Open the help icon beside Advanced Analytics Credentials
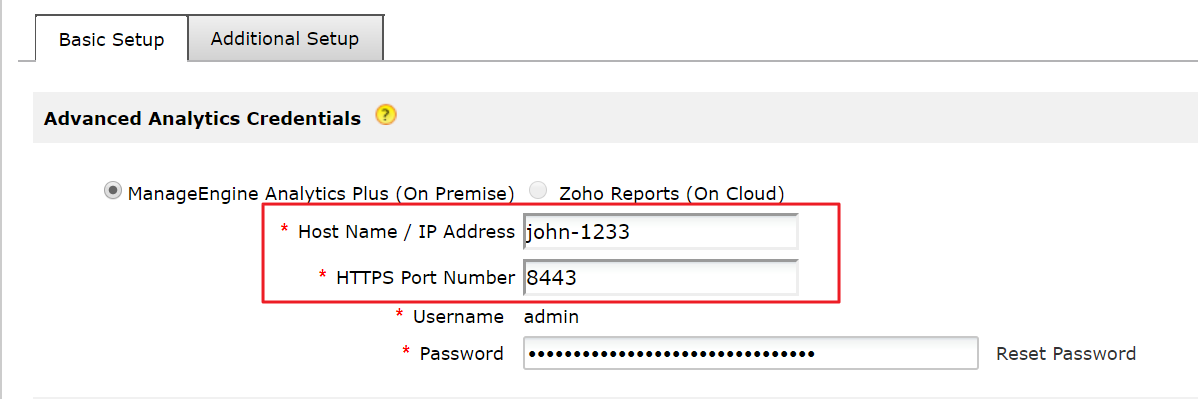 click(386, 116)
